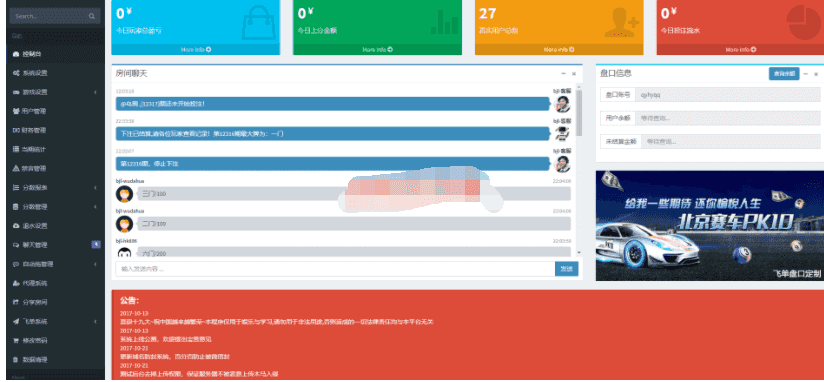This screenshot has width=824, height=382.
Task: Click the search magnifier icon in sidebar
Action: pos(91,16)
